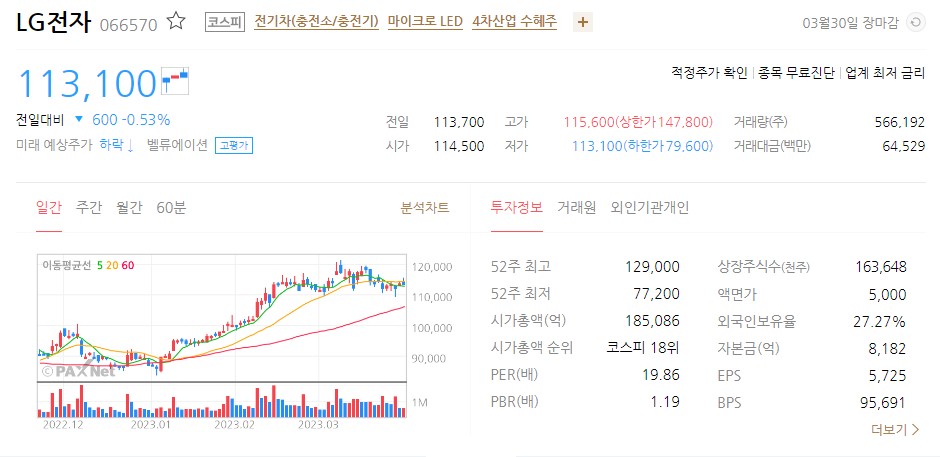Click 종목 무료진단 link
940x457 pixels.
pos(796,73)
